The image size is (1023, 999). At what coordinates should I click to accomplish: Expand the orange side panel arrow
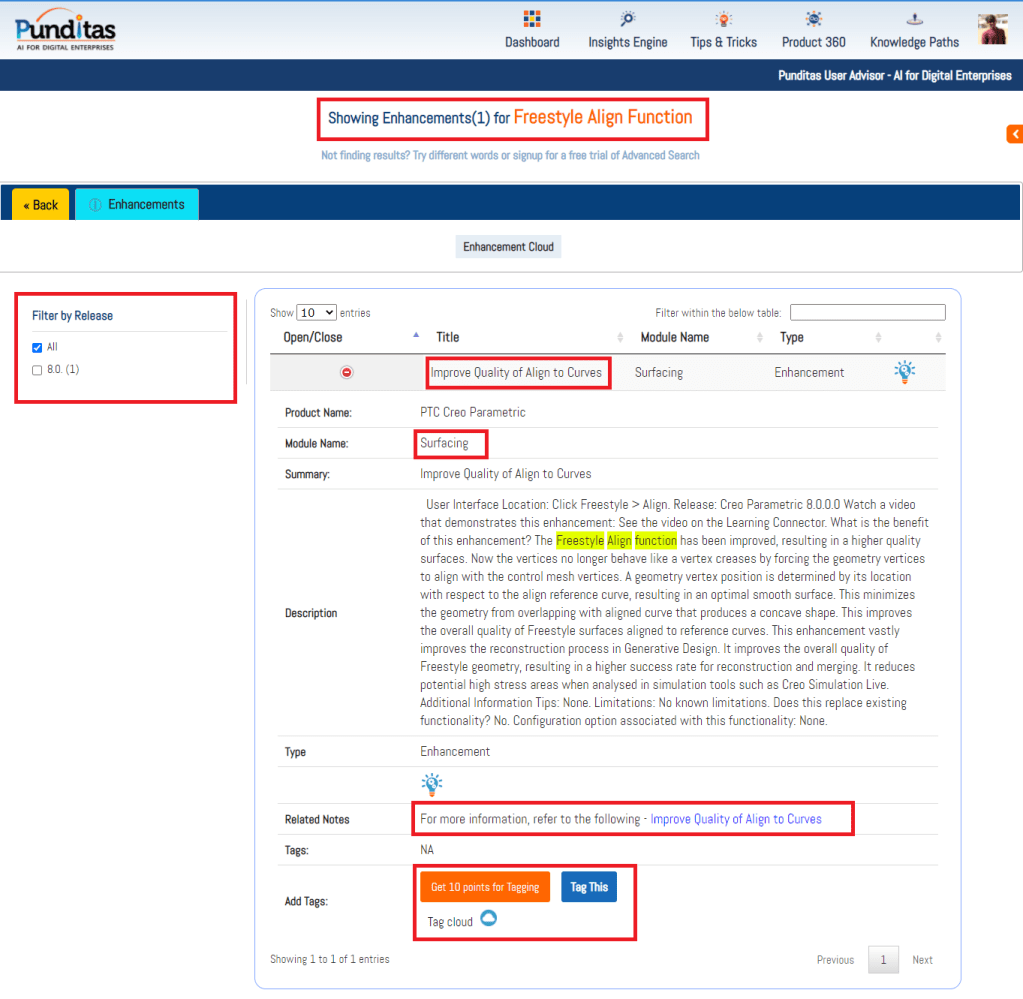[x=1014, y=134]
